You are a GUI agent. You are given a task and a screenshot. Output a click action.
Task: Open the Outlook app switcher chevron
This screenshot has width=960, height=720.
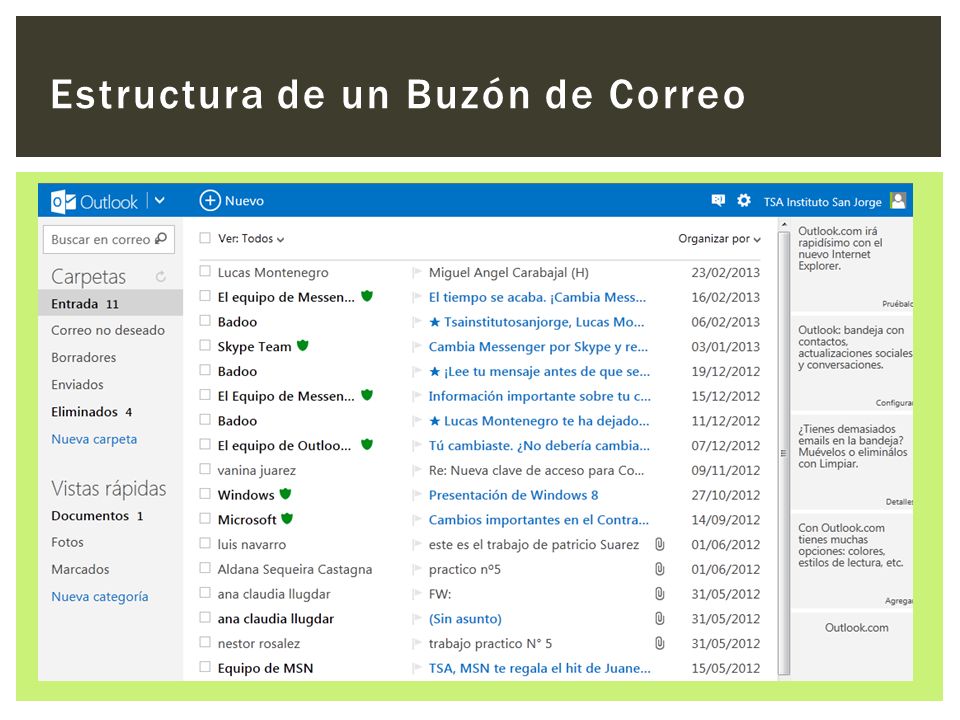159,200
